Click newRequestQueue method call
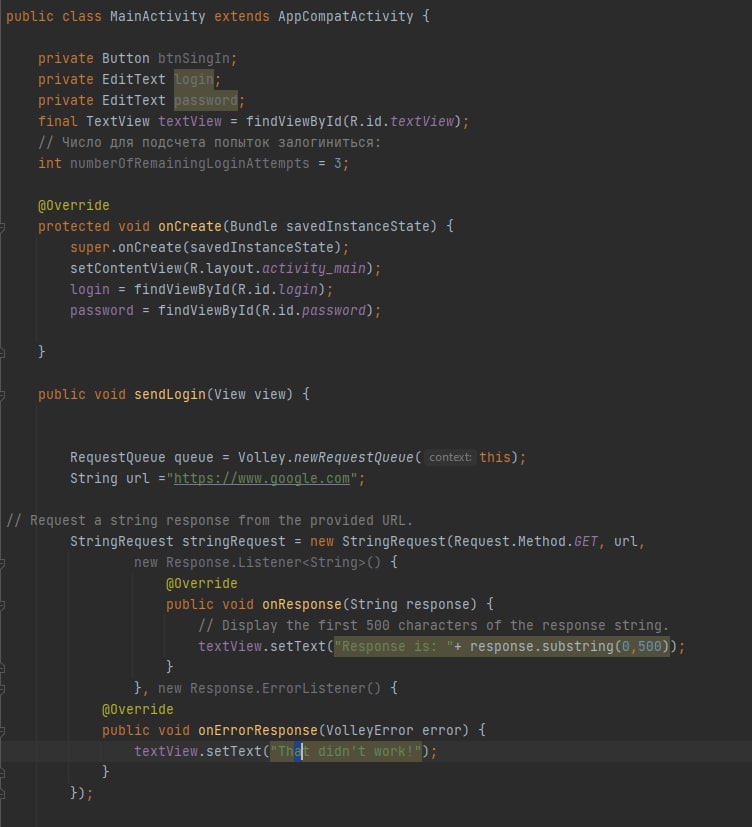 click(353, 457)
